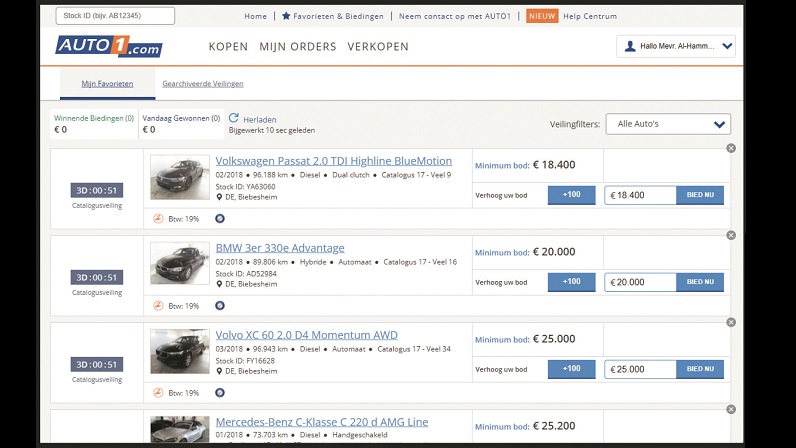This screenshot has width=796, height=448.
Task: Open the BMW 3er 330e Advantage listing
Action: (x=280, y=248)
